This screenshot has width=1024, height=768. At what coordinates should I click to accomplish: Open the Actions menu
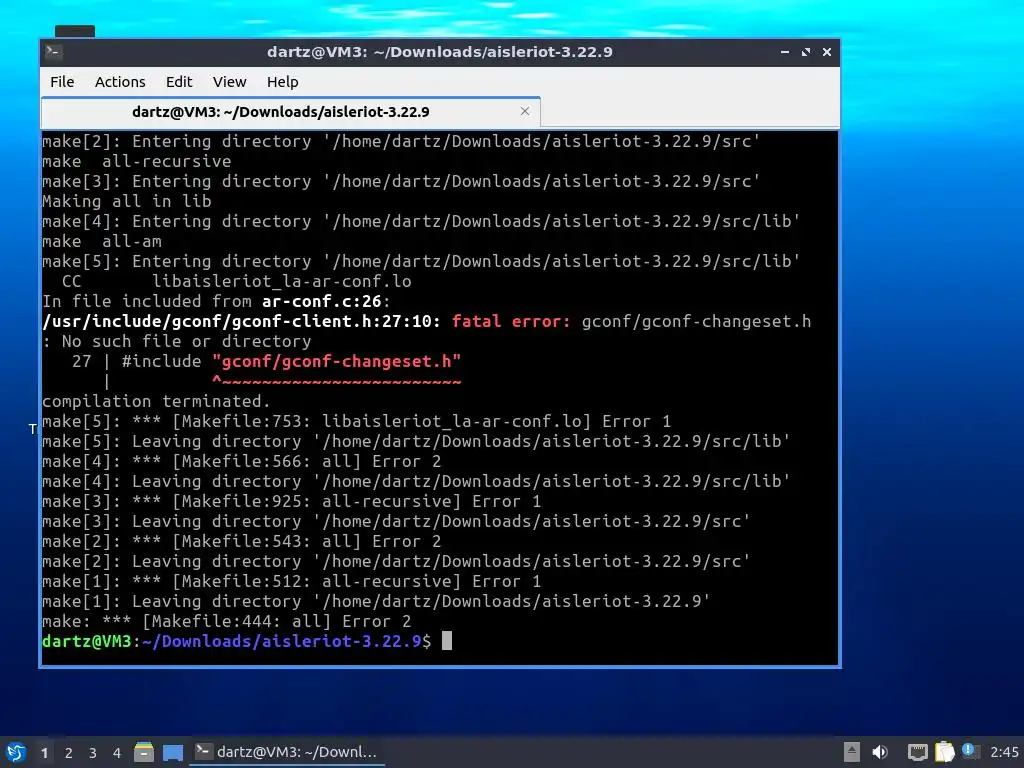tap(120, 82)
